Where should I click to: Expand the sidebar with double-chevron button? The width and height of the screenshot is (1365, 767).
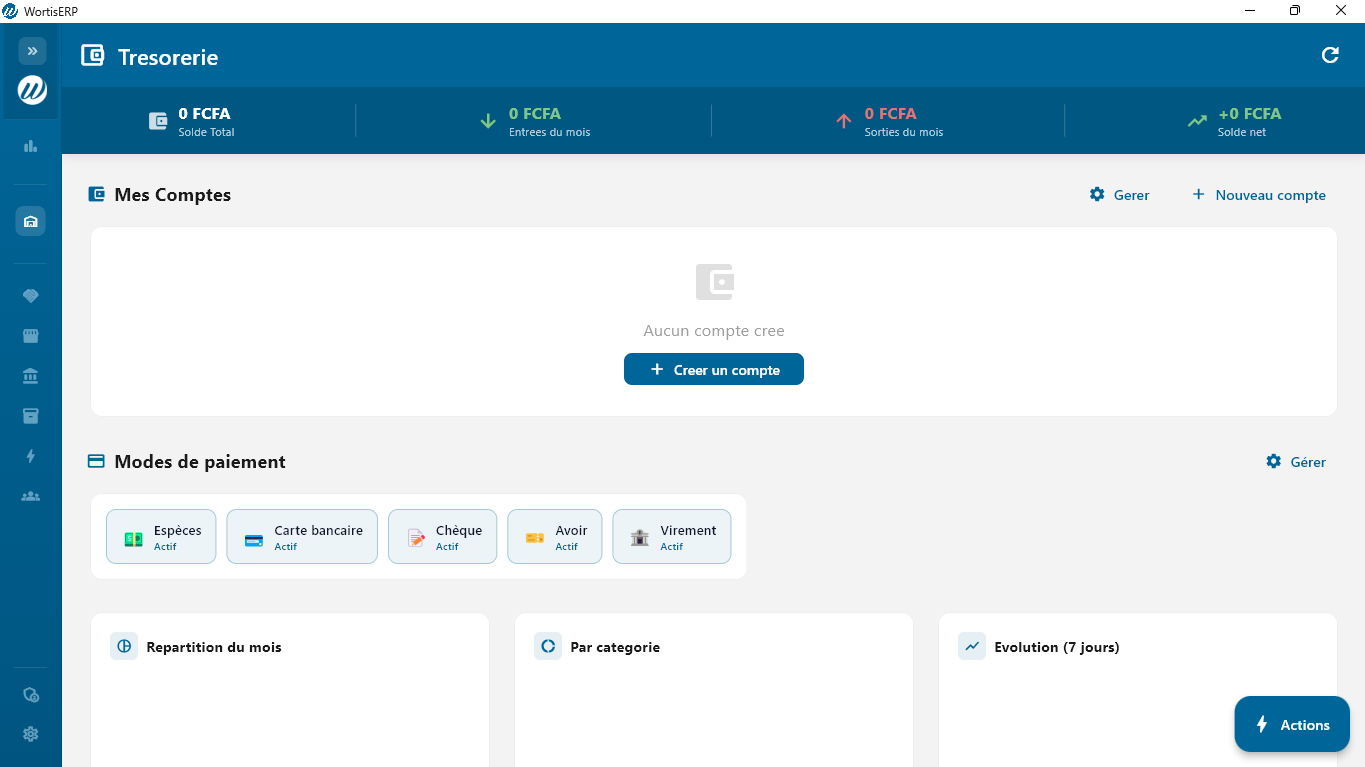32,51
